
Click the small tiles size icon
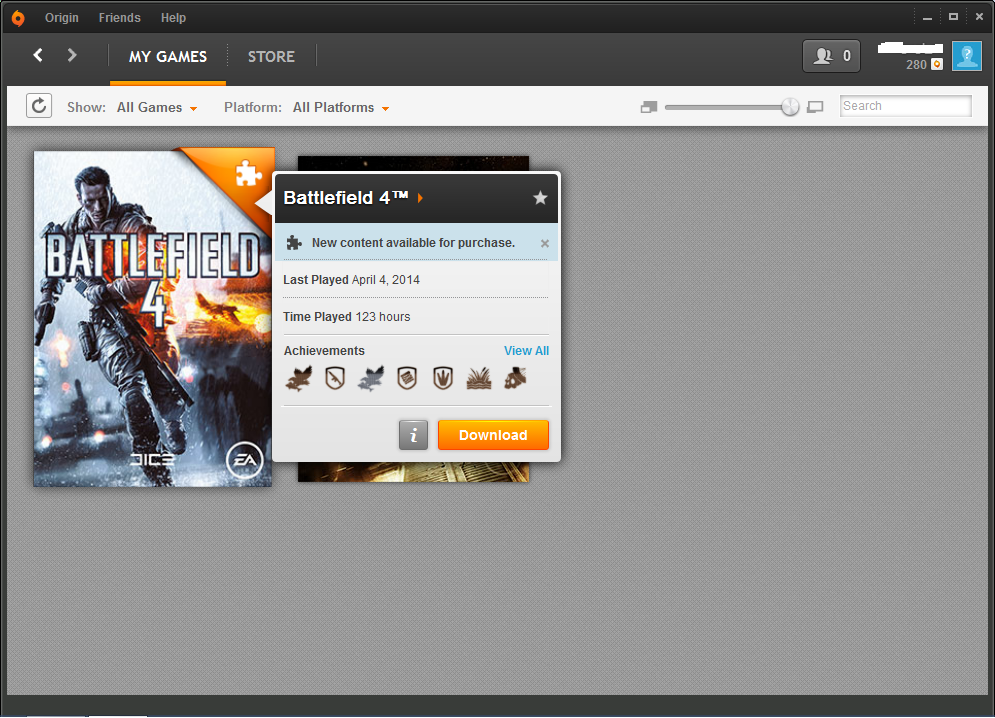coord(649,107)
